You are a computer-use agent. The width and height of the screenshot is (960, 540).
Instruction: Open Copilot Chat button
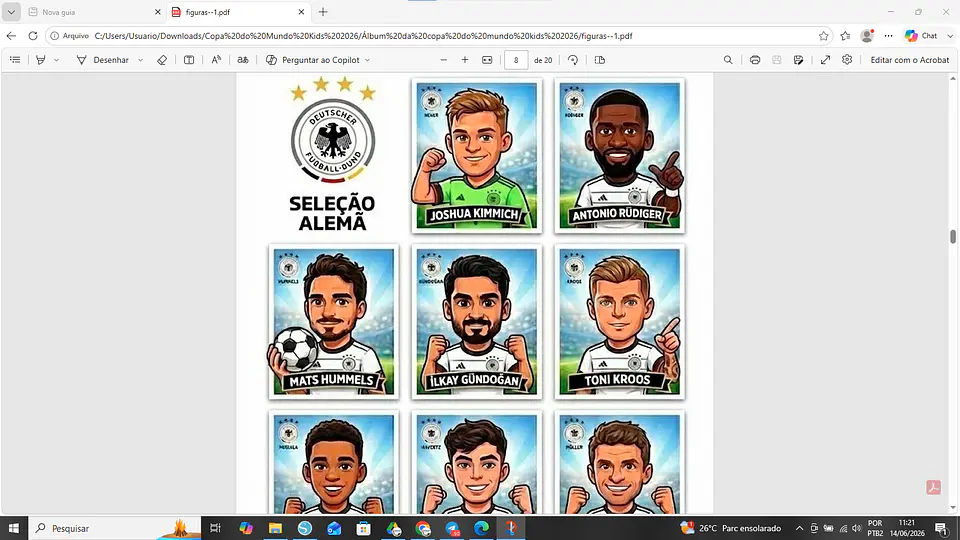[x=921, y=36]
